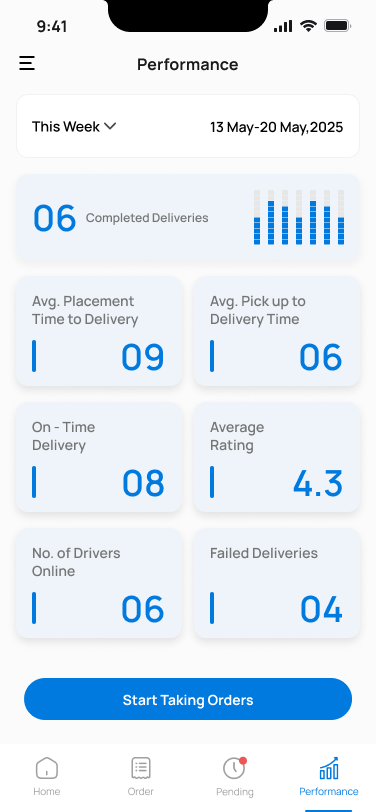Open the Completed Deliveries card
The height and width of the screenshot is (812, 376).
pos(188,218)
